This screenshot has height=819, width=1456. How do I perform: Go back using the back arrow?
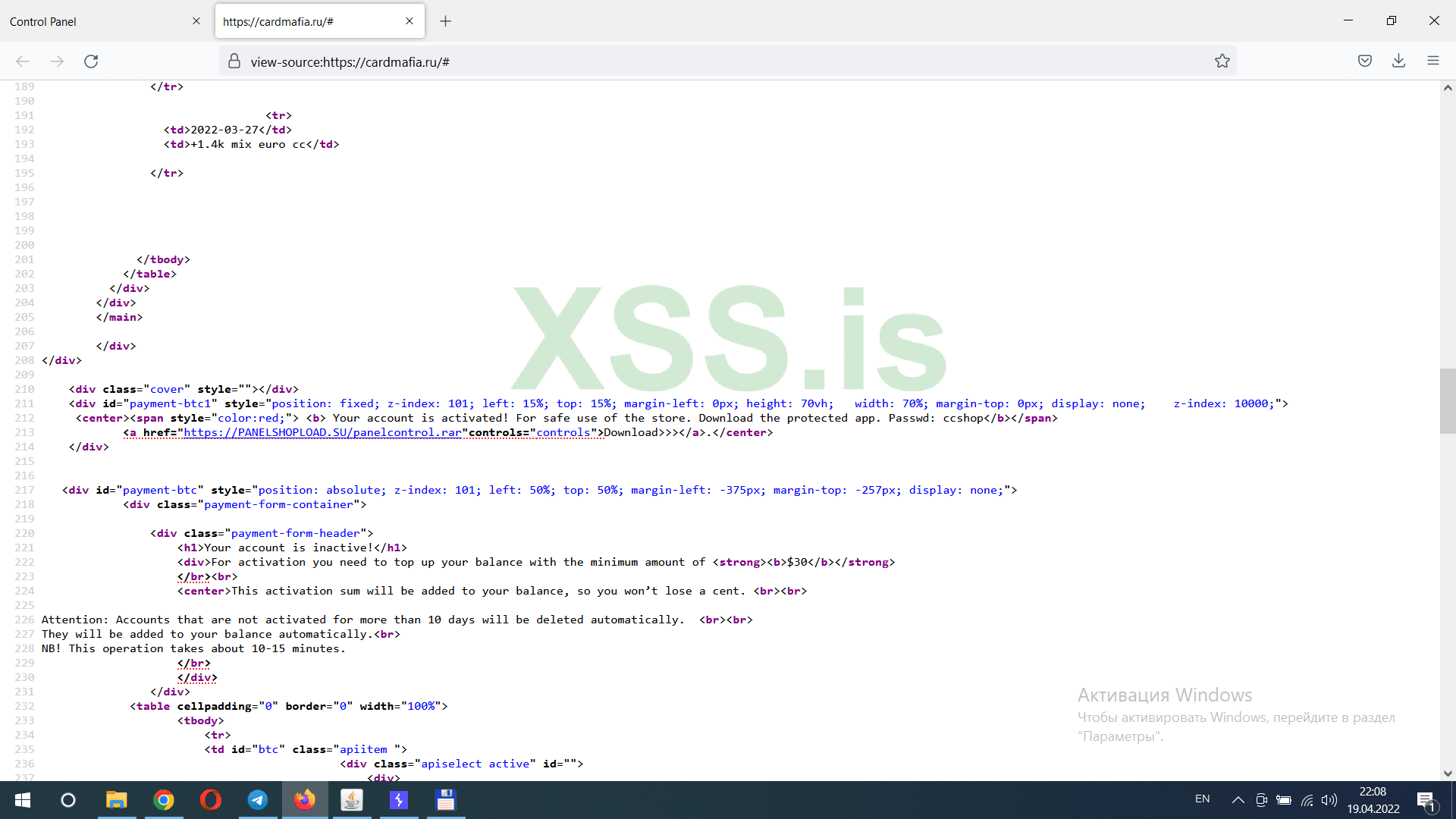pyautogui.click(x=23, y=61)
